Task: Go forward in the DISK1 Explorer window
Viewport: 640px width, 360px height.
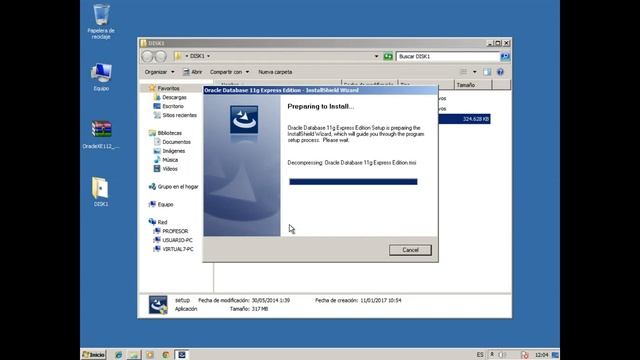Action: [161, 56]
